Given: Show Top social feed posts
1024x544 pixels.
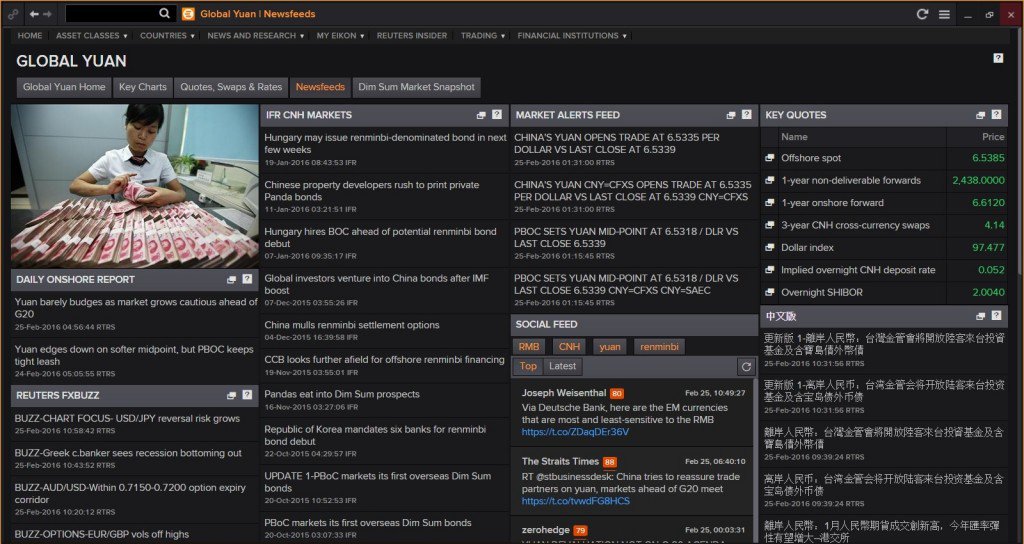Looking at the screenshot, I should point(528,366).
